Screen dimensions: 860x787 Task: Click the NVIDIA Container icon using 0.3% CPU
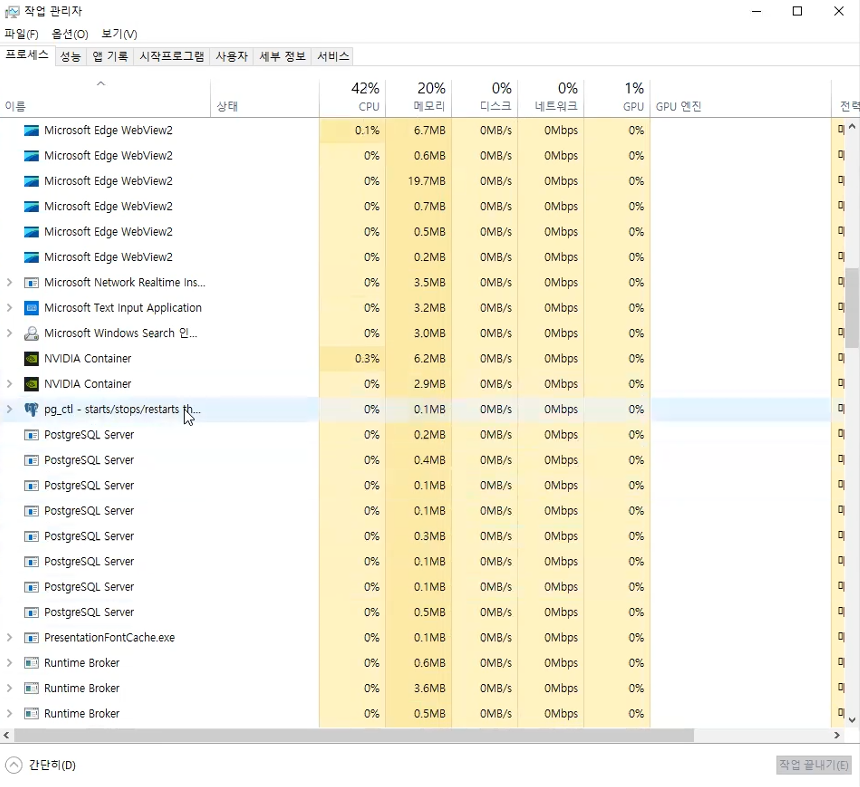(x=31, y=359)
